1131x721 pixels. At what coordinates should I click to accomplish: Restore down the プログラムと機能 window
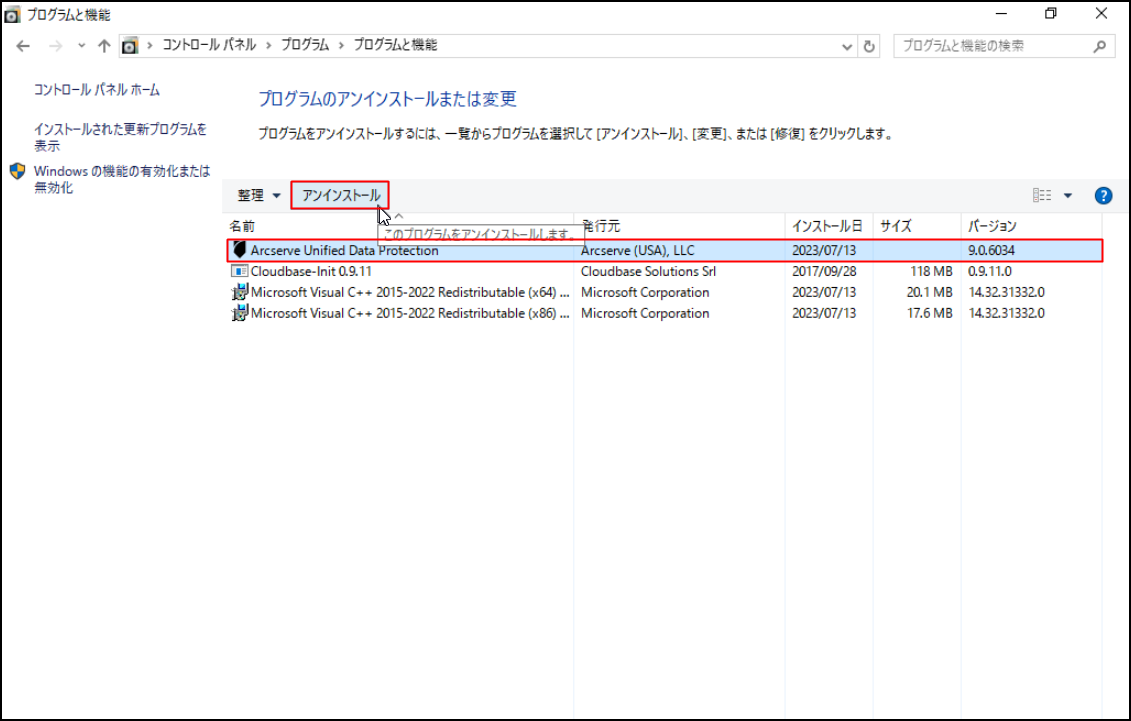[x=1051, y=14]
